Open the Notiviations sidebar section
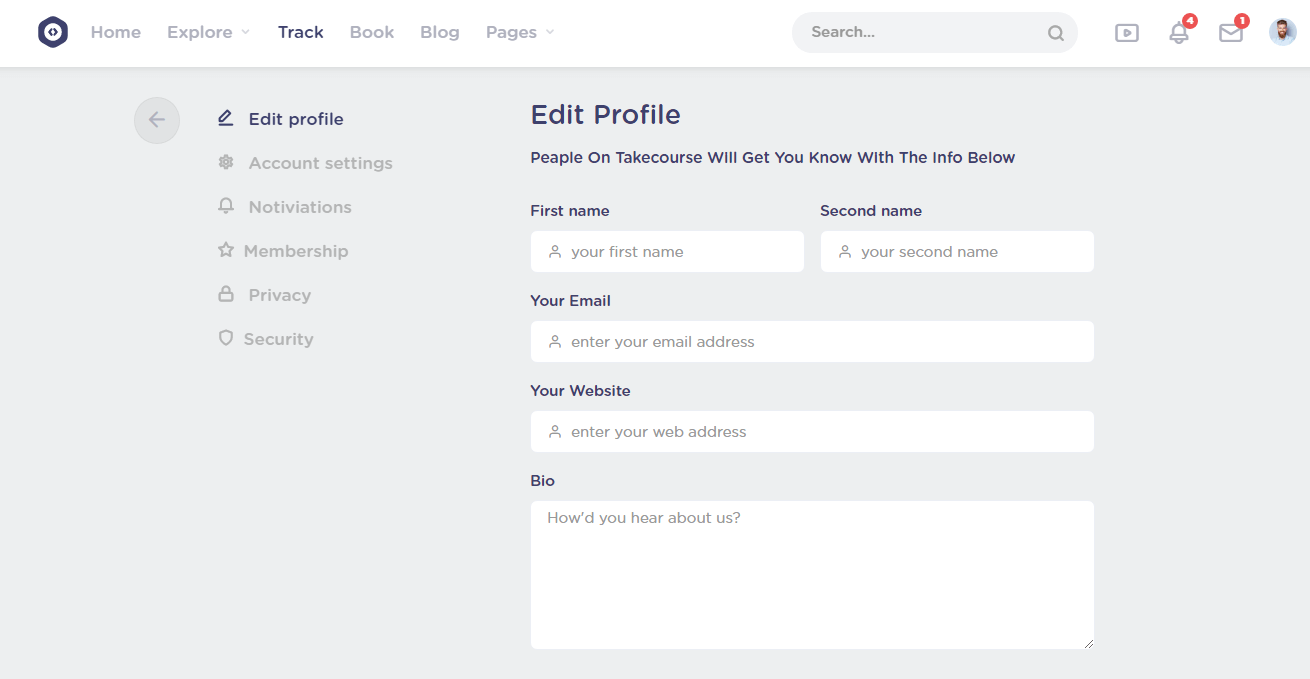This screenshot has width=1310, height=679. coord(300,207)
